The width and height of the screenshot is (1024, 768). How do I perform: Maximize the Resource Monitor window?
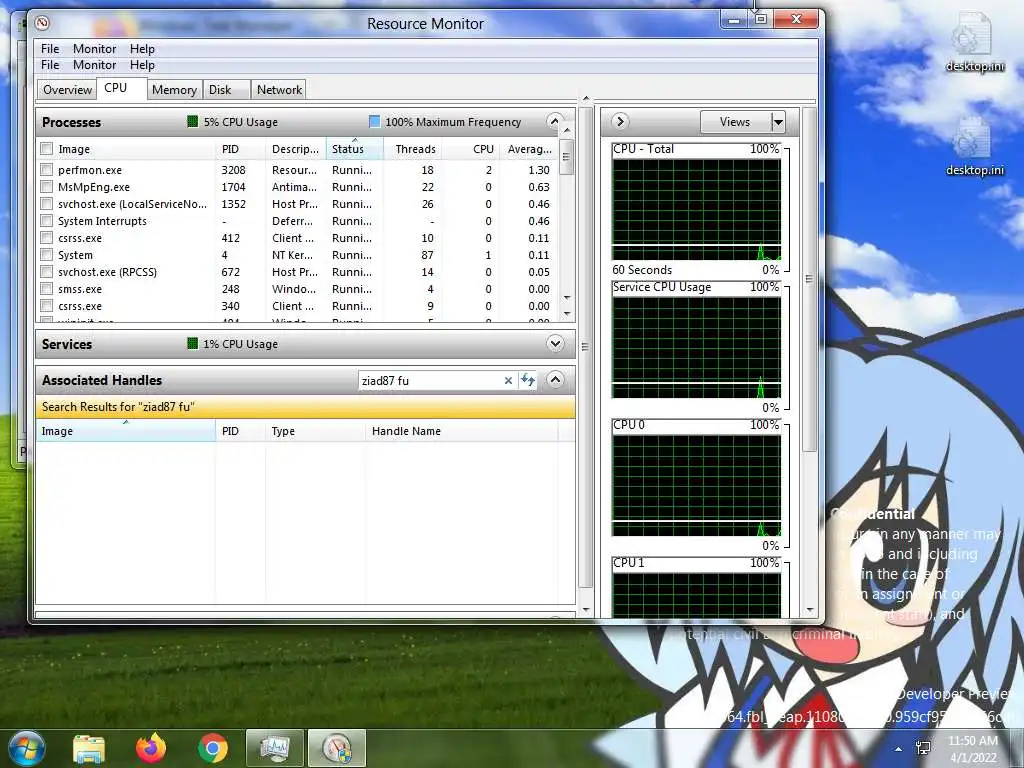[761, 20]
